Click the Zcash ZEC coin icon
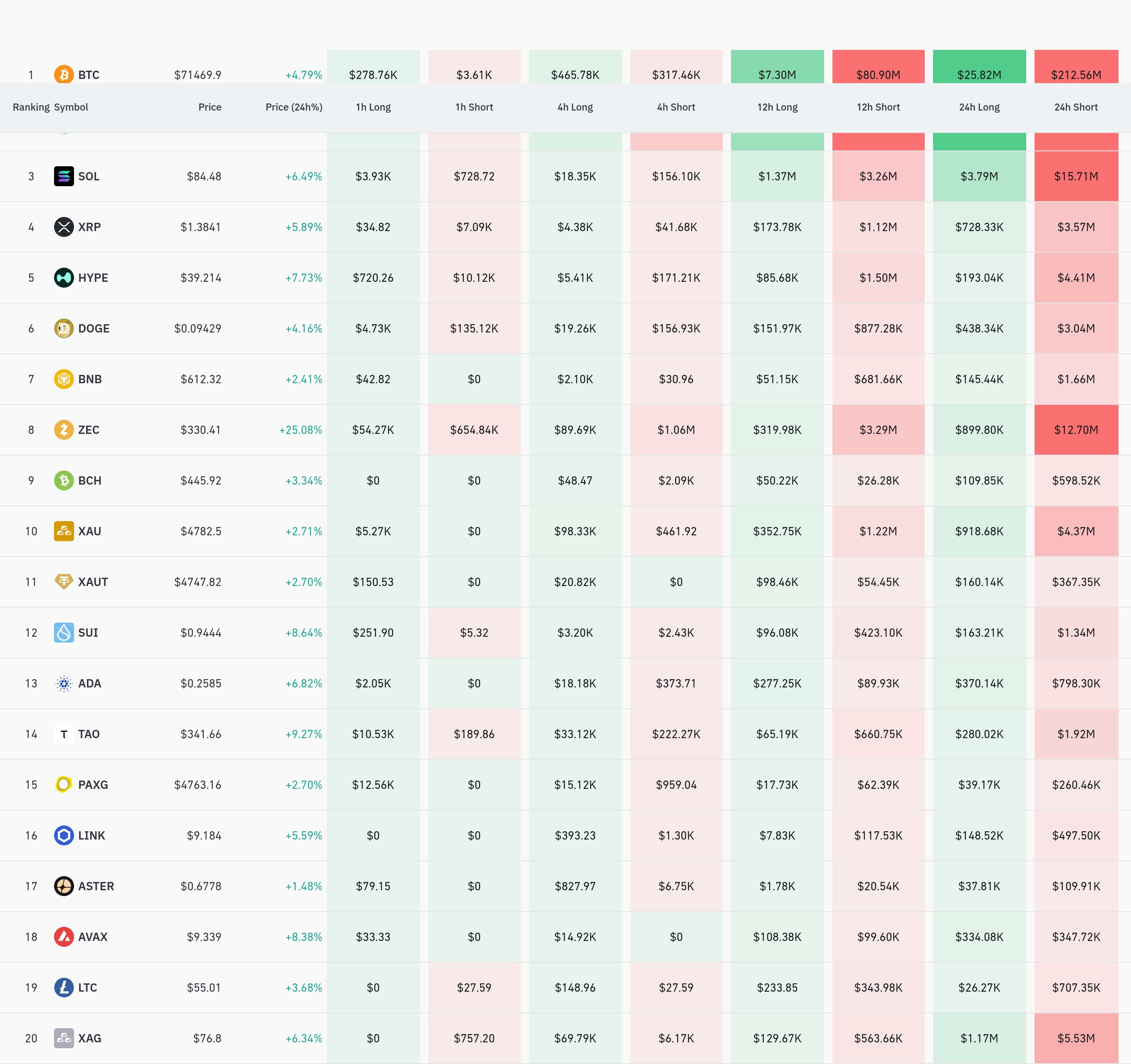The height and width of the screenshot is (1064, 1131). coord(64,430)
